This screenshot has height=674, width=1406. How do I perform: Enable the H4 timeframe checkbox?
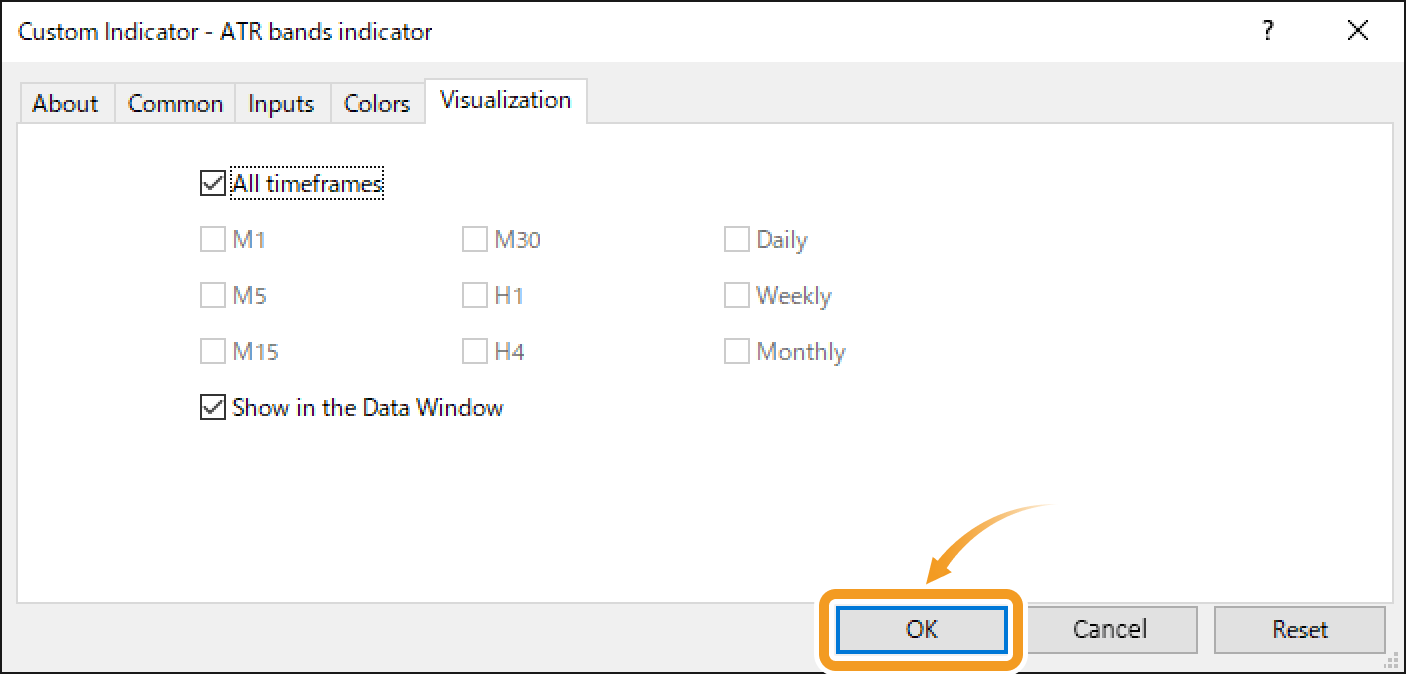tap(474, 351)
